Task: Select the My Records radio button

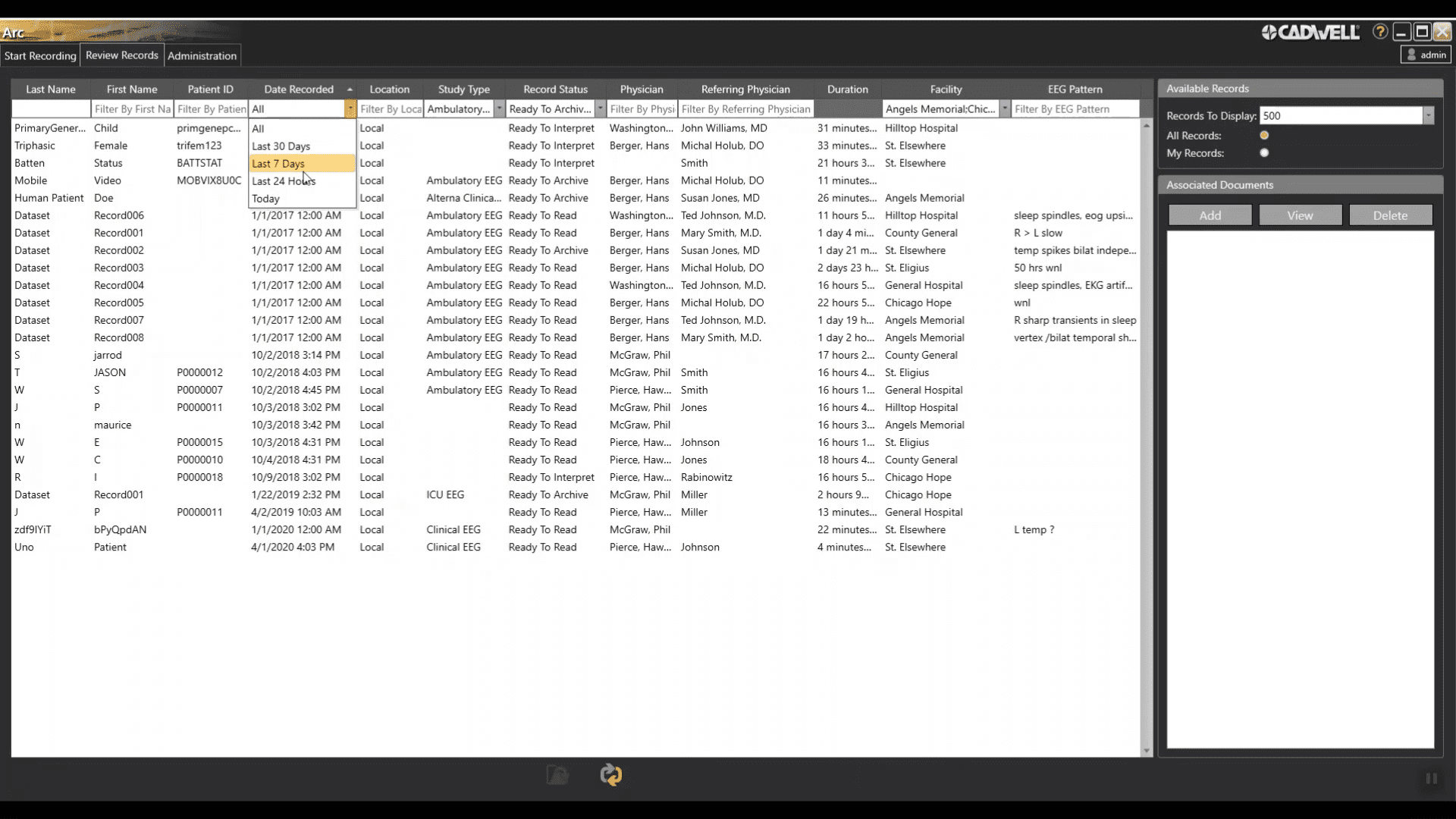Action: (1264, 153)
